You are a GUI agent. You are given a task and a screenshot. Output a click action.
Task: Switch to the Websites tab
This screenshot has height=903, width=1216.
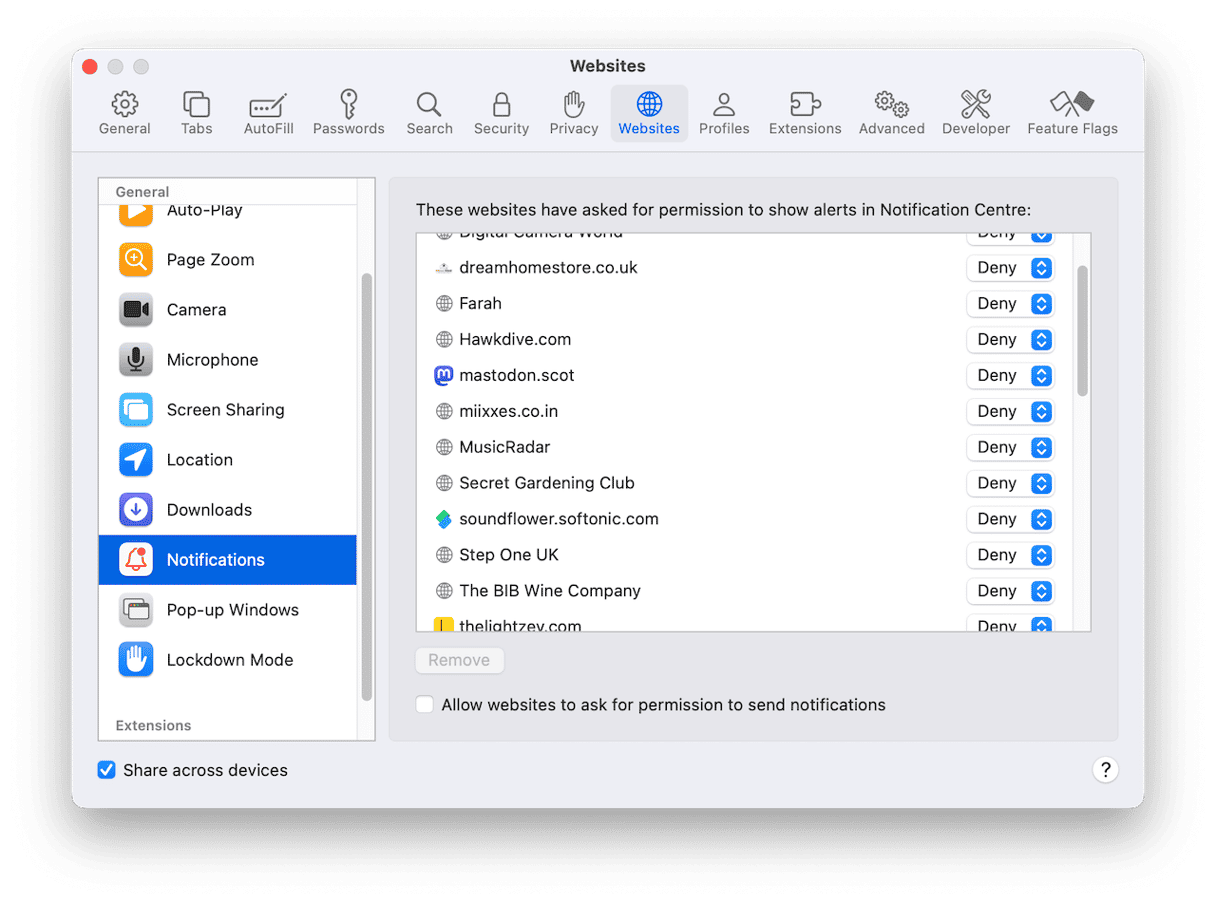click(x=649, y=113)
